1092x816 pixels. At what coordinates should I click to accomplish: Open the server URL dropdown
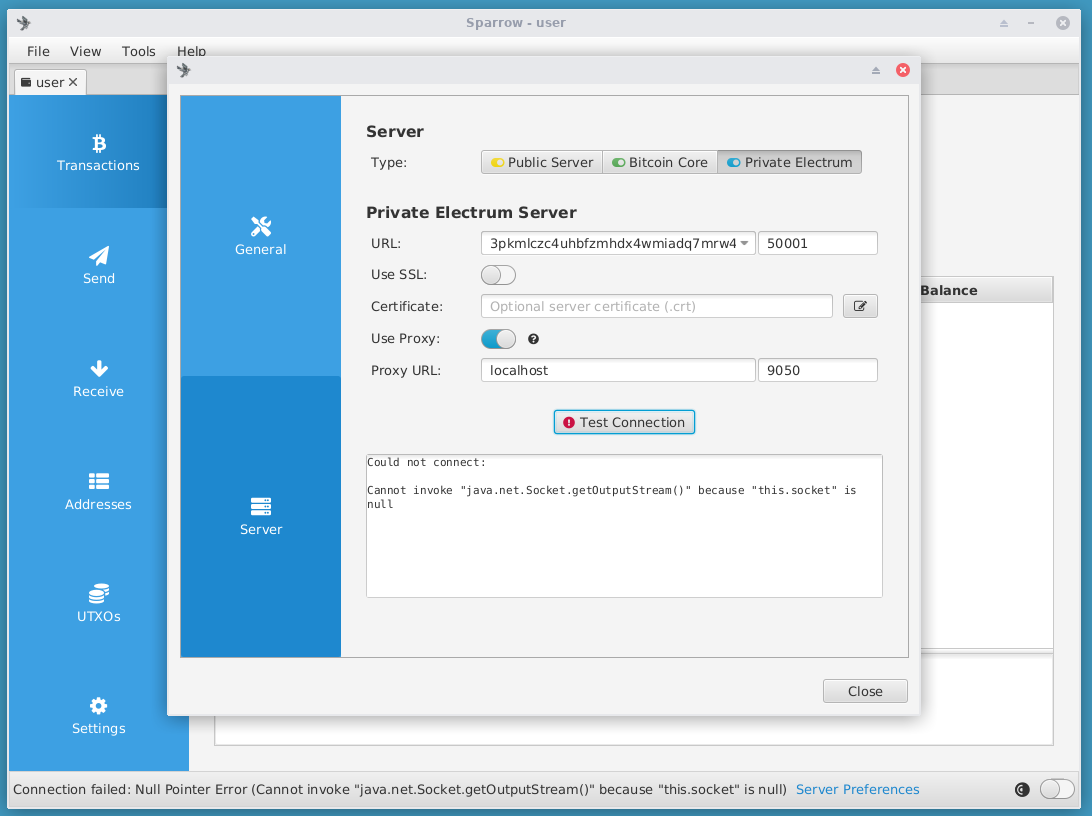click(744, 242)
